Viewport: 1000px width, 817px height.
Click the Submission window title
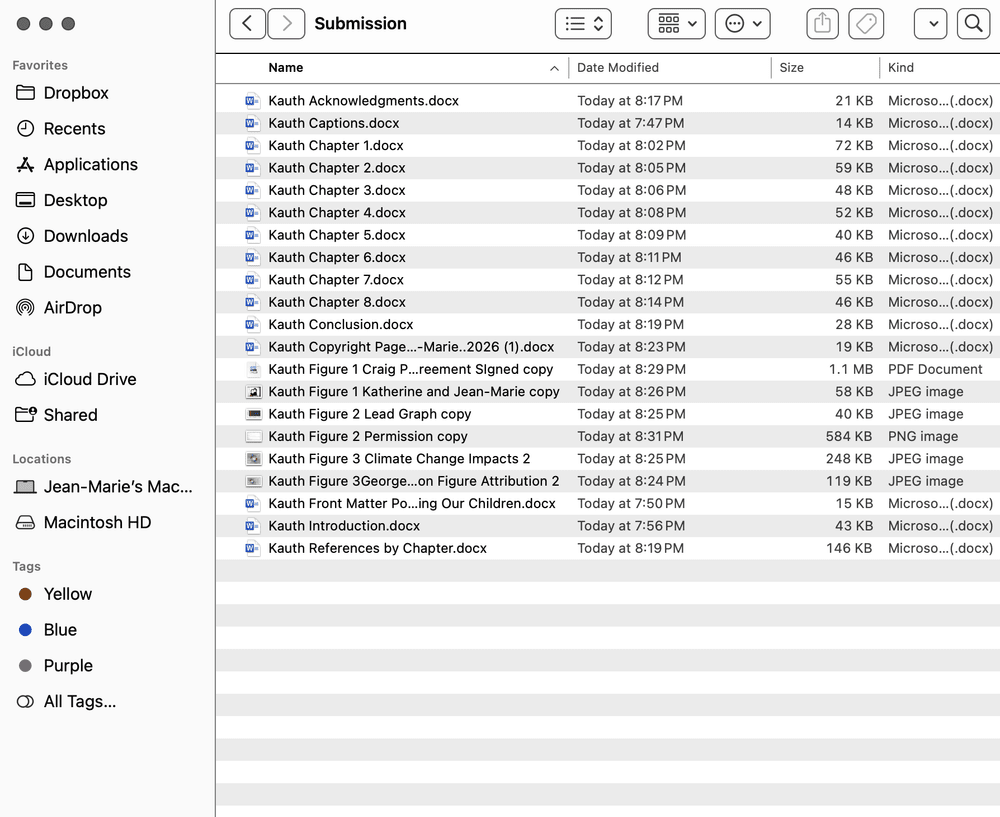point(360,24)
